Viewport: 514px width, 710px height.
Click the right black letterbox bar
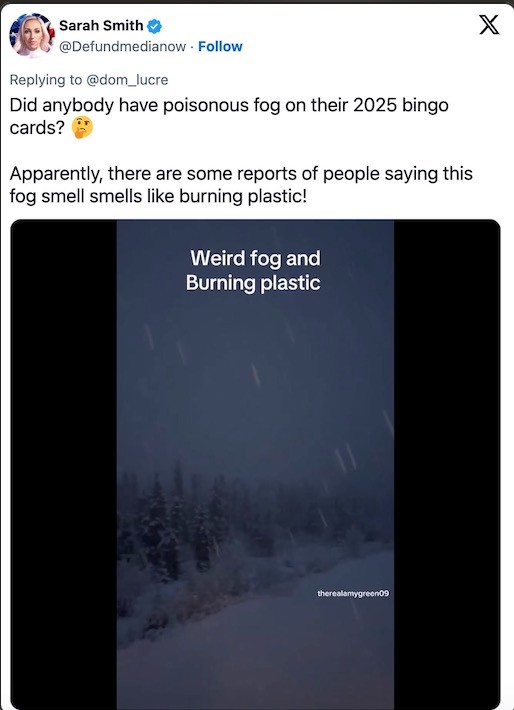(x=447, y=464)
